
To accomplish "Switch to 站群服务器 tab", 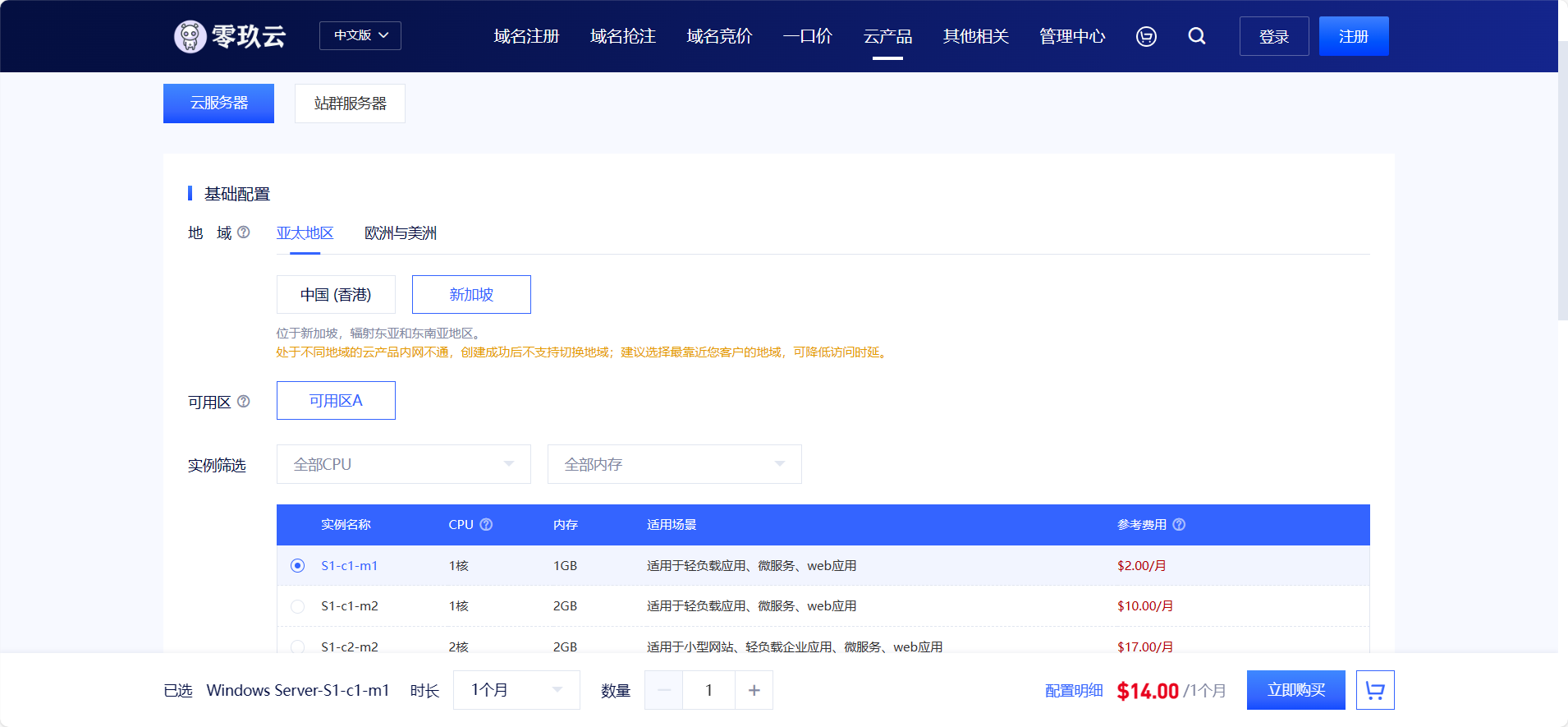I will 350,104.
